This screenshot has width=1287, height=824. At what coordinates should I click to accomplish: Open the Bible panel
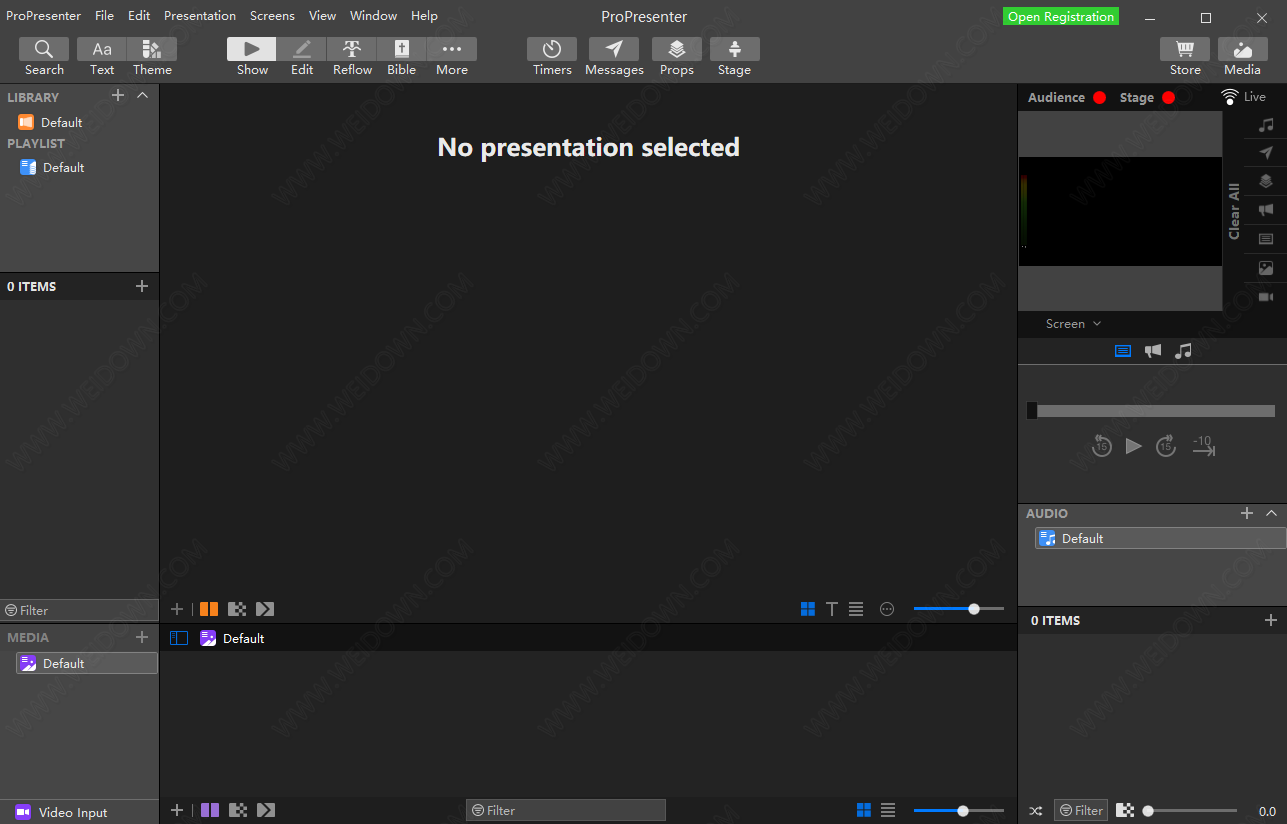click(x=402, y=57)
